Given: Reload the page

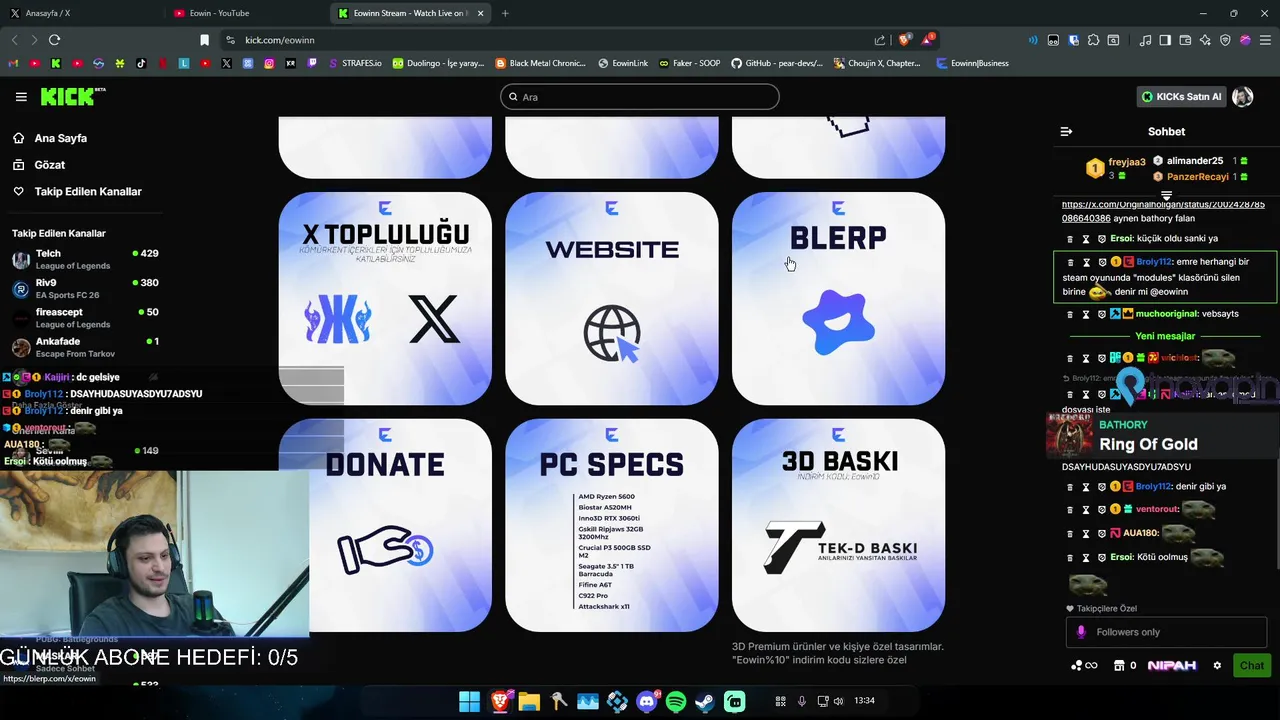Looking at the screenshot, I should click(x=54, y=40).
